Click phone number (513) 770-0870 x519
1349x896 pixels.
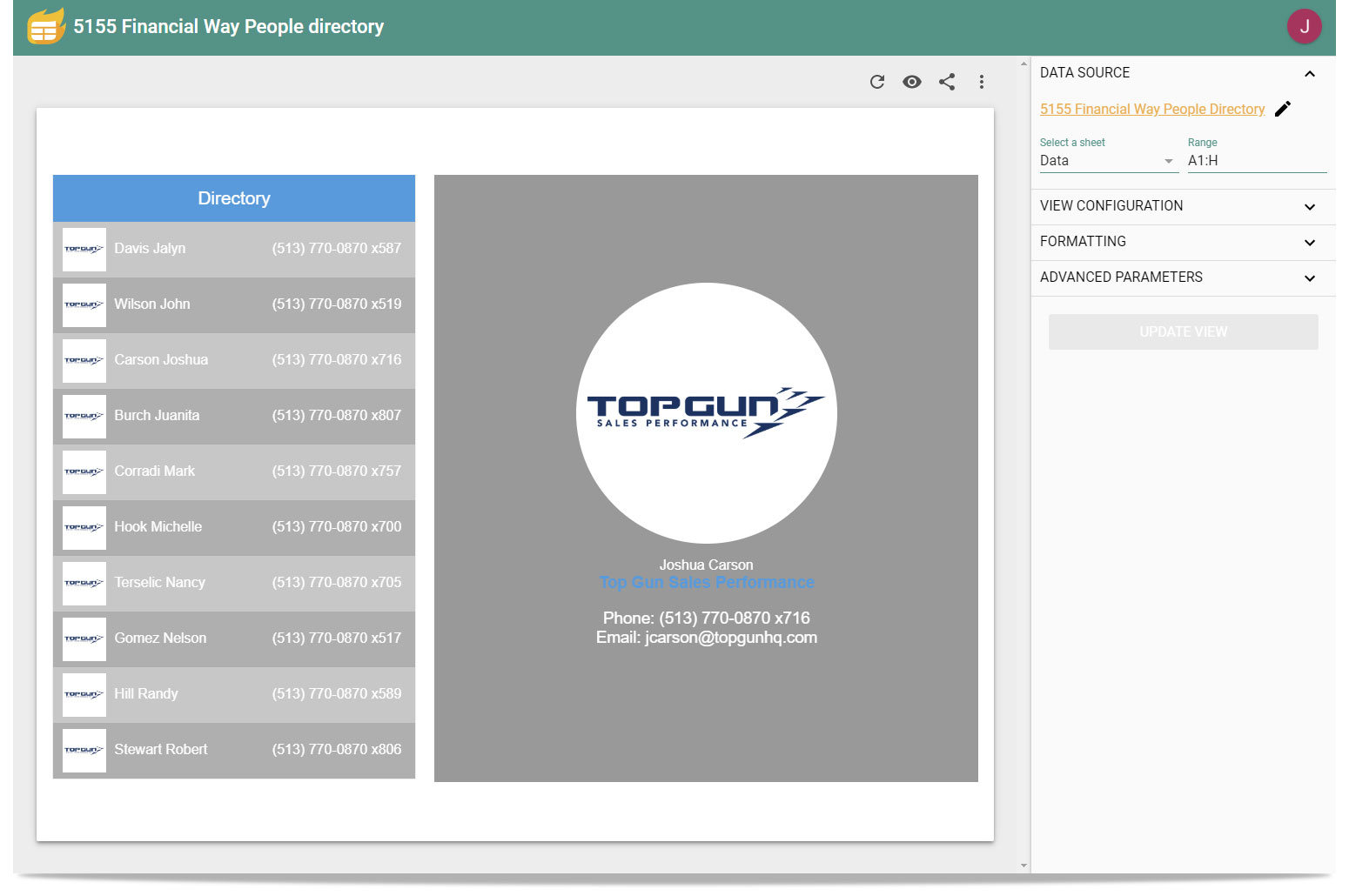[x=337, y=304]
